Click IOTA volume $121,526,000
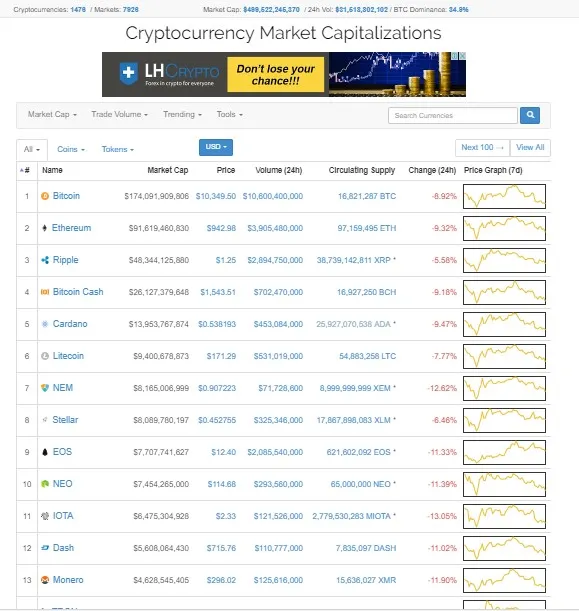This screenshot has width=579, height=611. [278, 516]
